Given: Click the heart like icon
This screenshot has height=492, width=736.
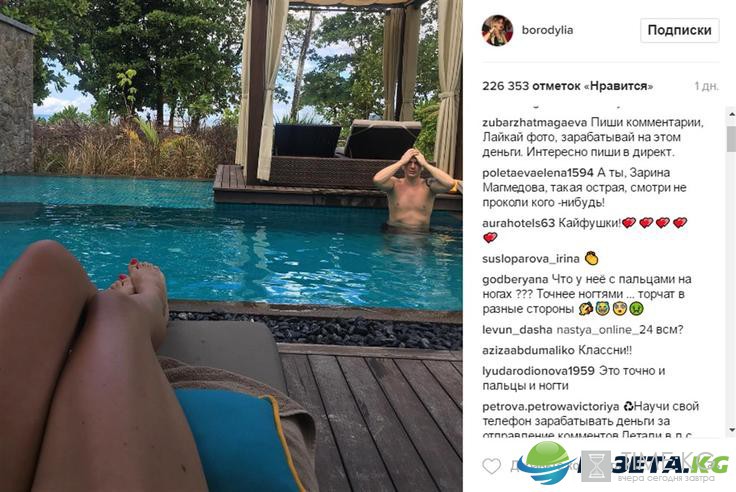Looking at the screenshot, I should (491, 466).
